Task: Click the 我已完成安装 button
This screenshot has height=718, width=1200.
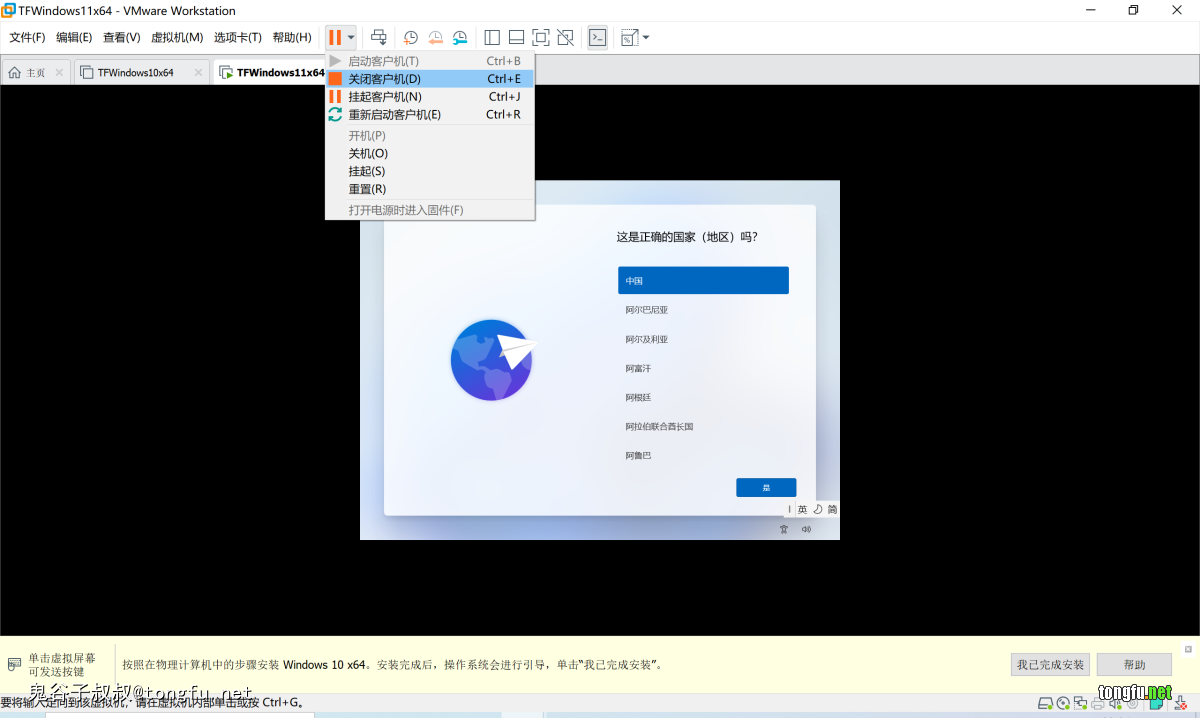Action: (1050, 665)
